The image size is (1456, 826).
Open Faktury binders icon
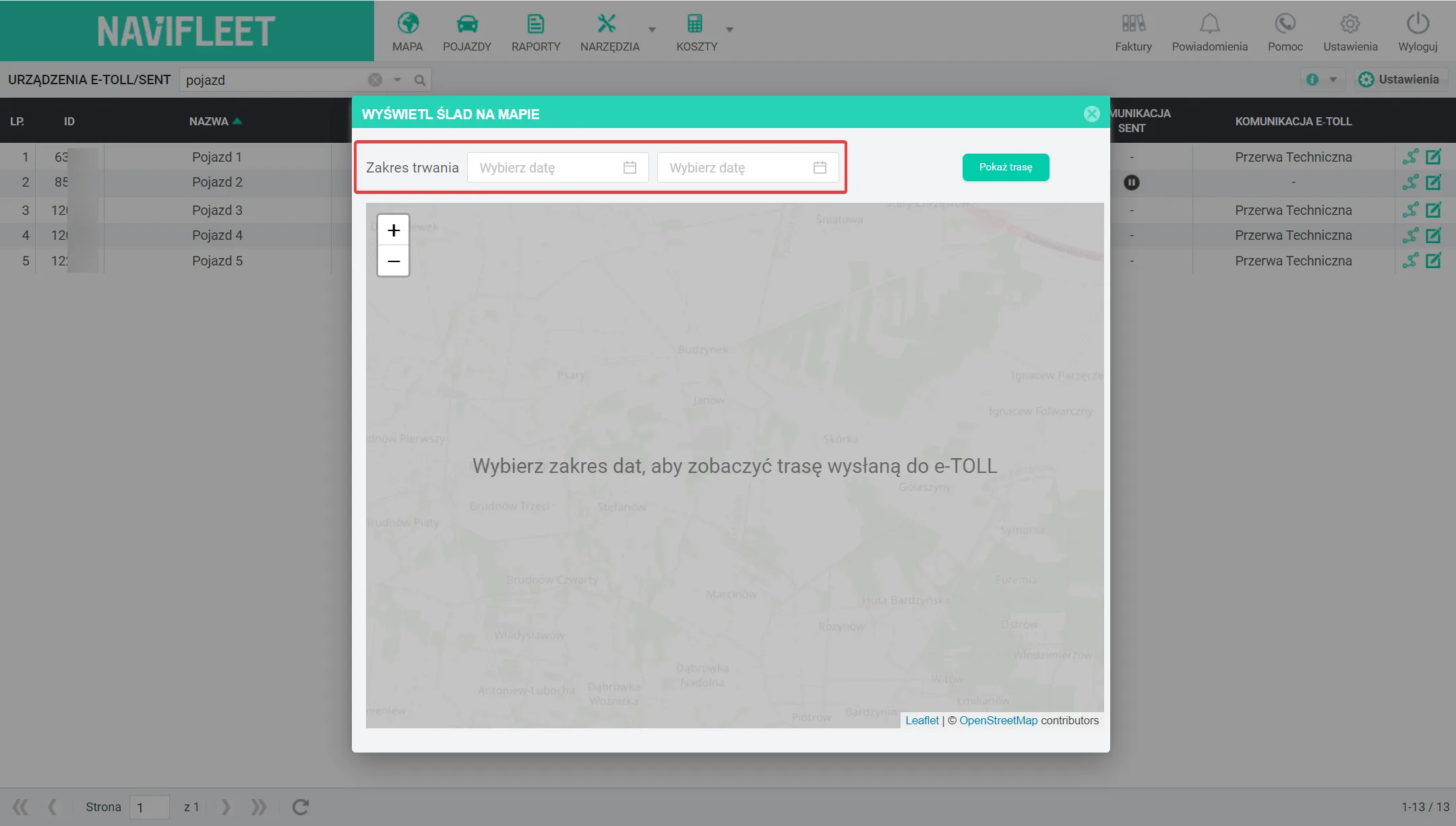click(x=1134, y=24)
